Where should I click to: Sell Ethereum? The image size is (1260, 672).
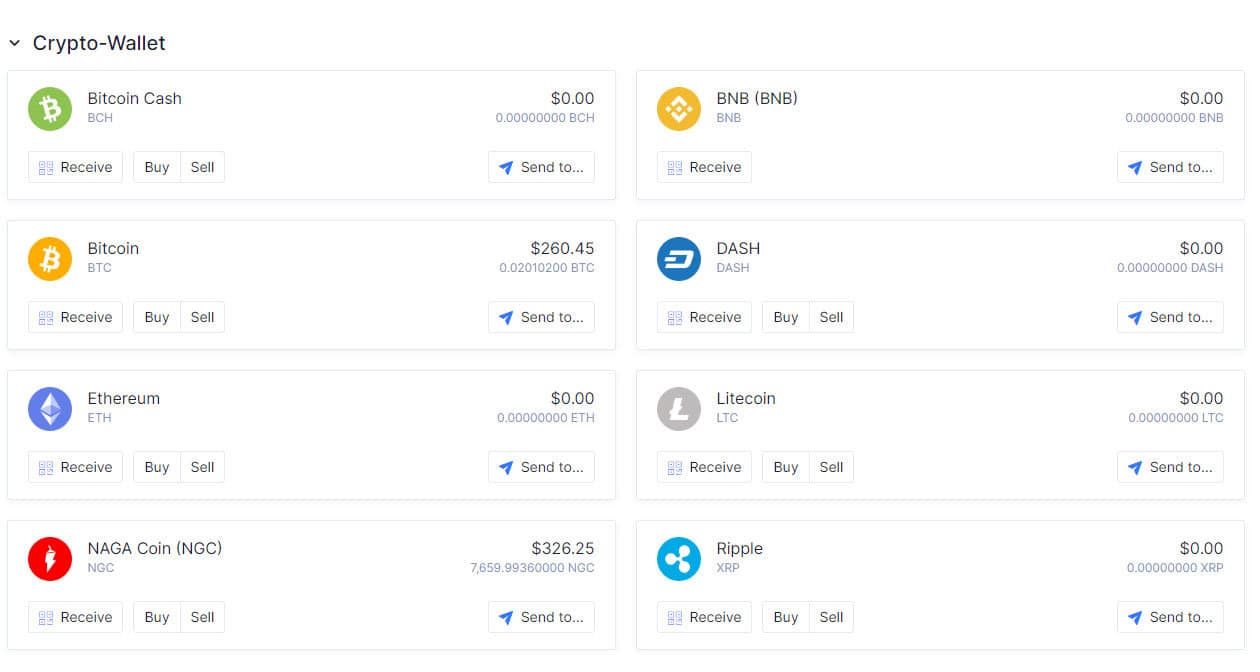point(203,467)
